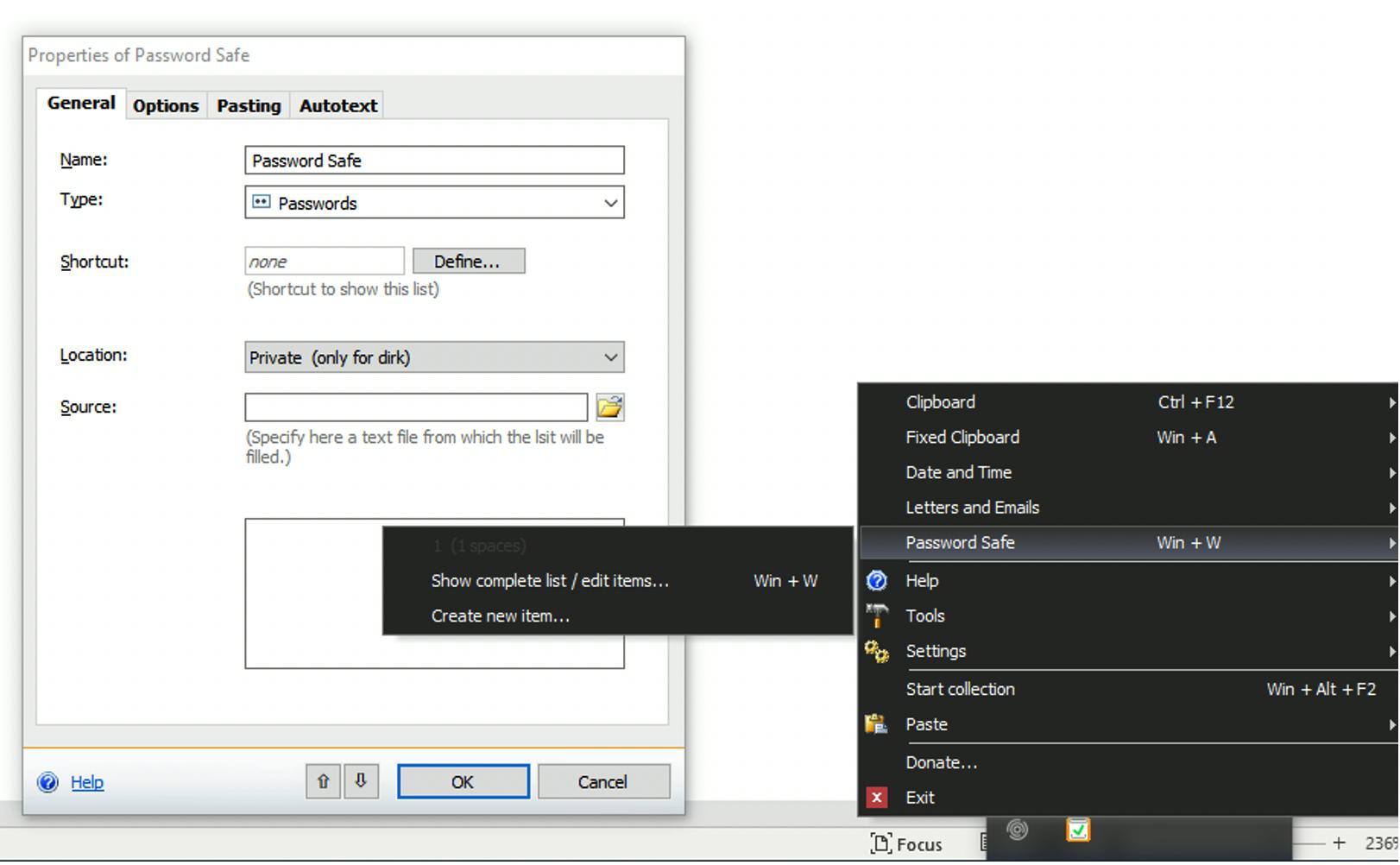Click the Focus button in the status bar

[x=906, y=843]
